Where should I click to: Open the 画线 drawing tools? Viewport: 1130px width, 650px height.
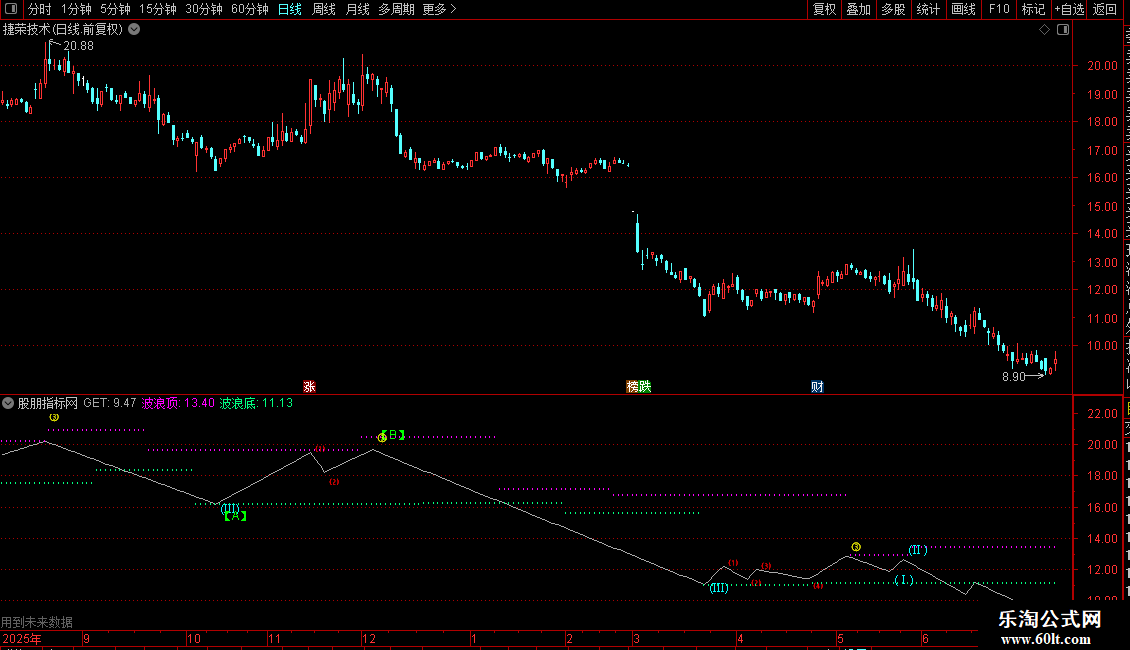coord(964,9)
